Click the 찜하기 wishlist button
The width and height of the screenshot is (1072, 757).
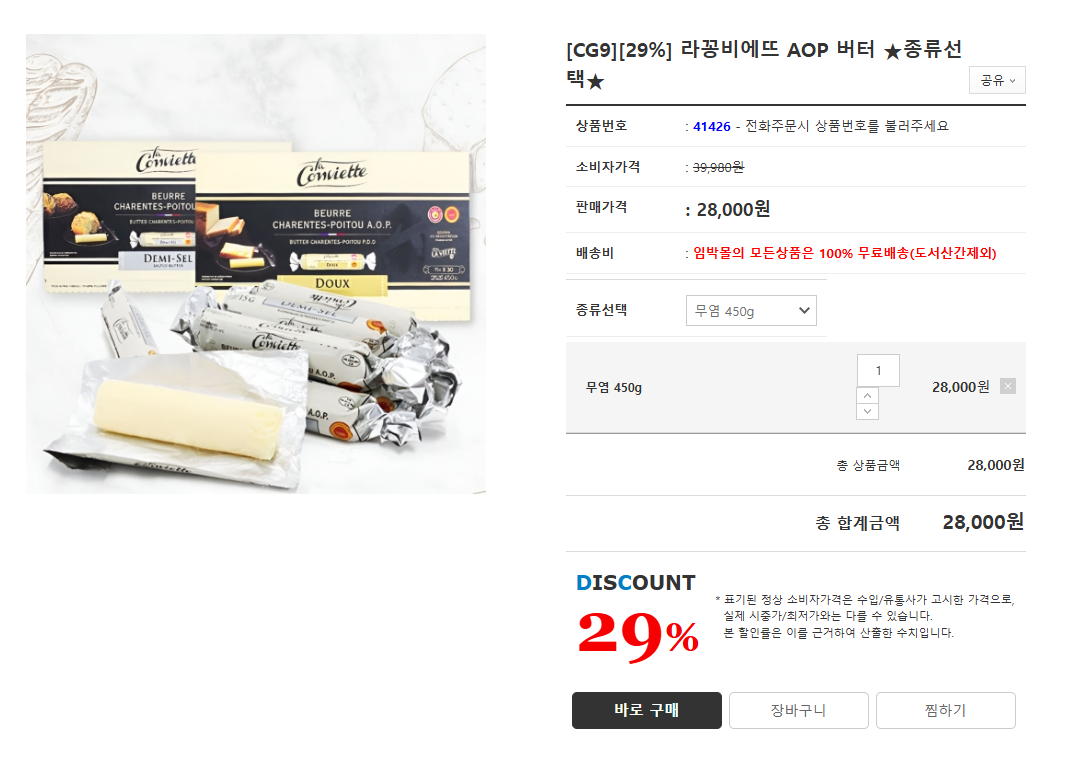tap(946, 710)
